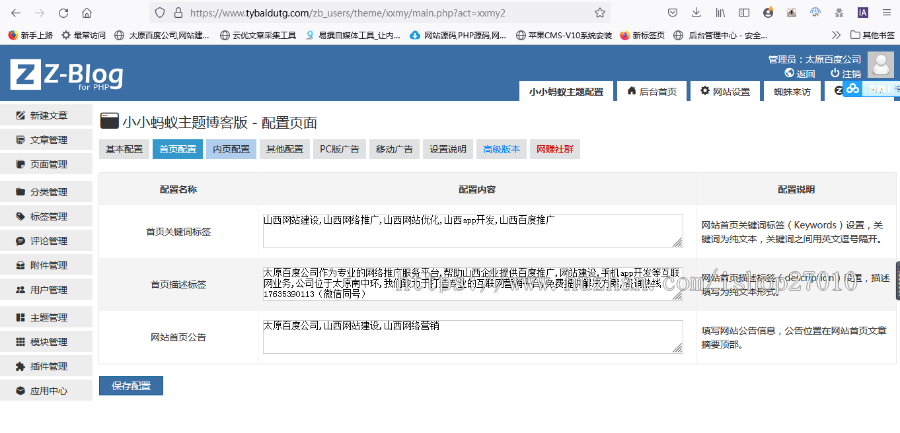900x433 pixels.
Task: Reload the current page
Action: click(x=64, y=13)
